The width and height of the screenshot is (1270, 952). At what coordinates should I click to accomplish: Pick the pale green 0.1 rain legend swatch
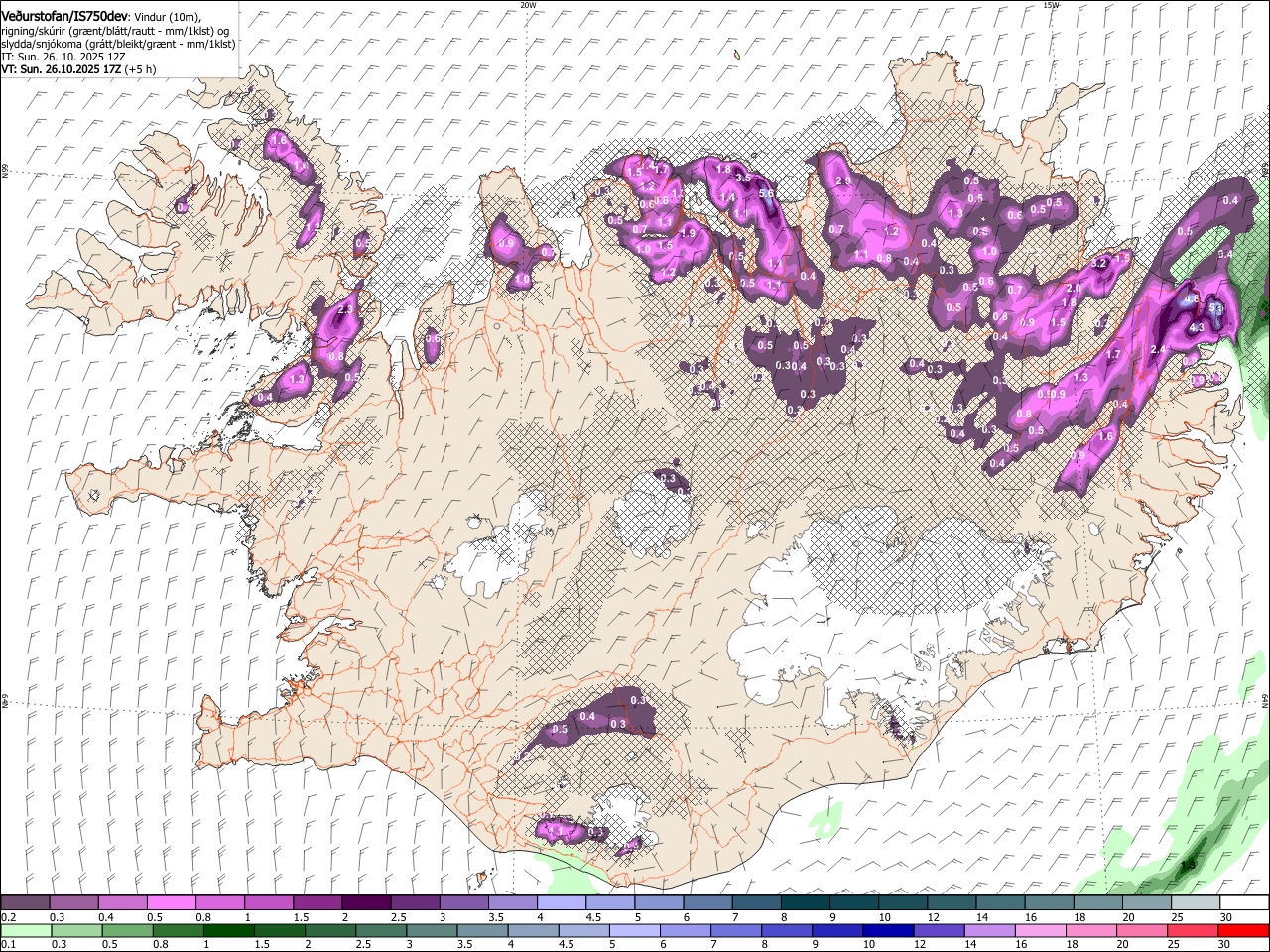tap(26, 930)
